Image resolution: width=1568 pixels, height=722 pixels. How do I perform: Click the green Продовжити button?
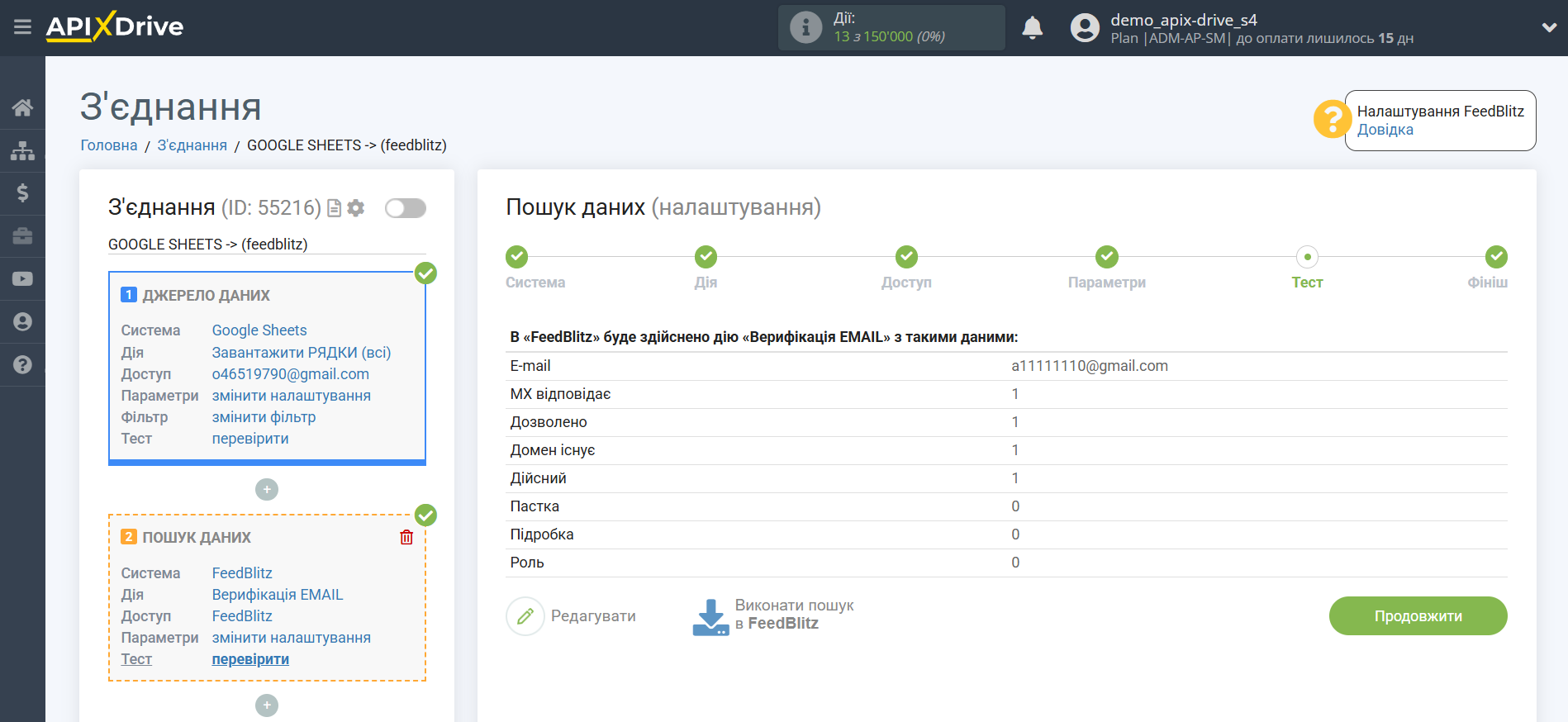(x=1418, y=616)
